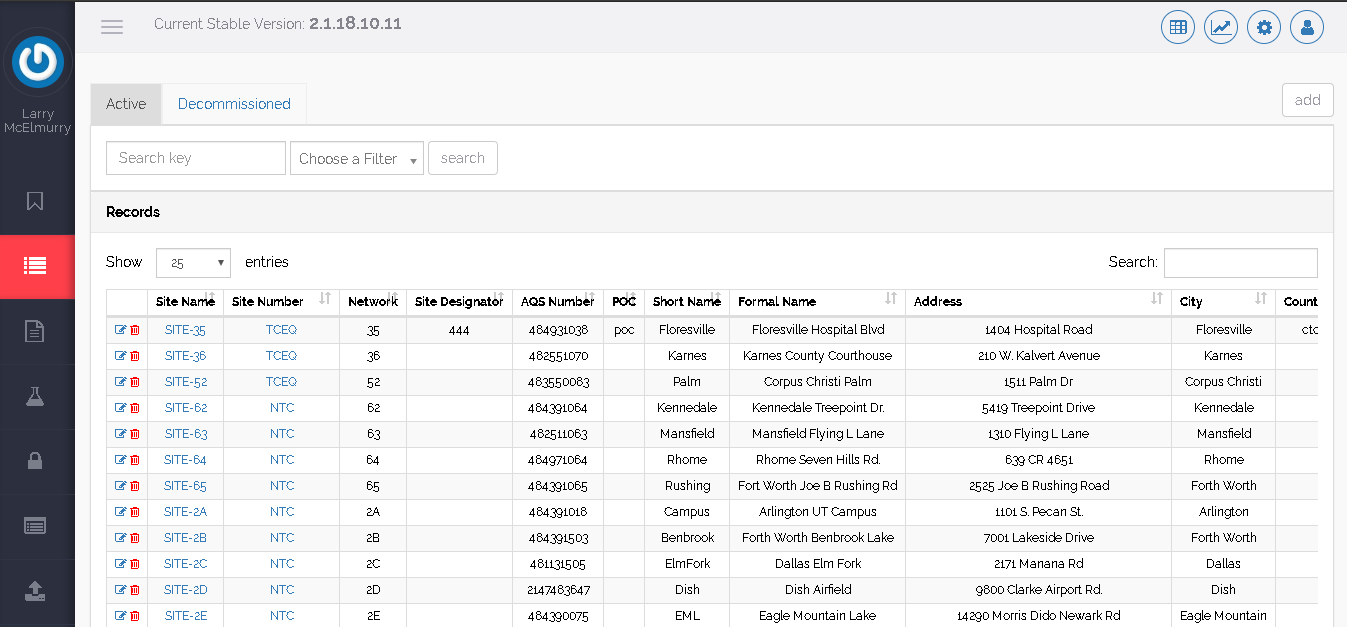Select the Active tab
The height and width of the screenshot is (627, 1347).
[126, 104]
